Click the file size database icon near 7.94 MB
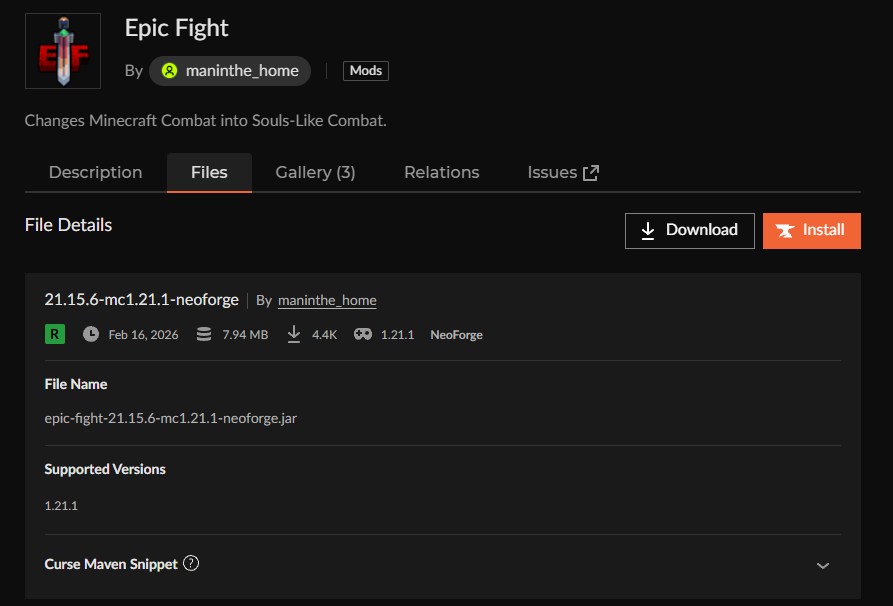Screen dimensions: 893x606 [x=203, y=334]
